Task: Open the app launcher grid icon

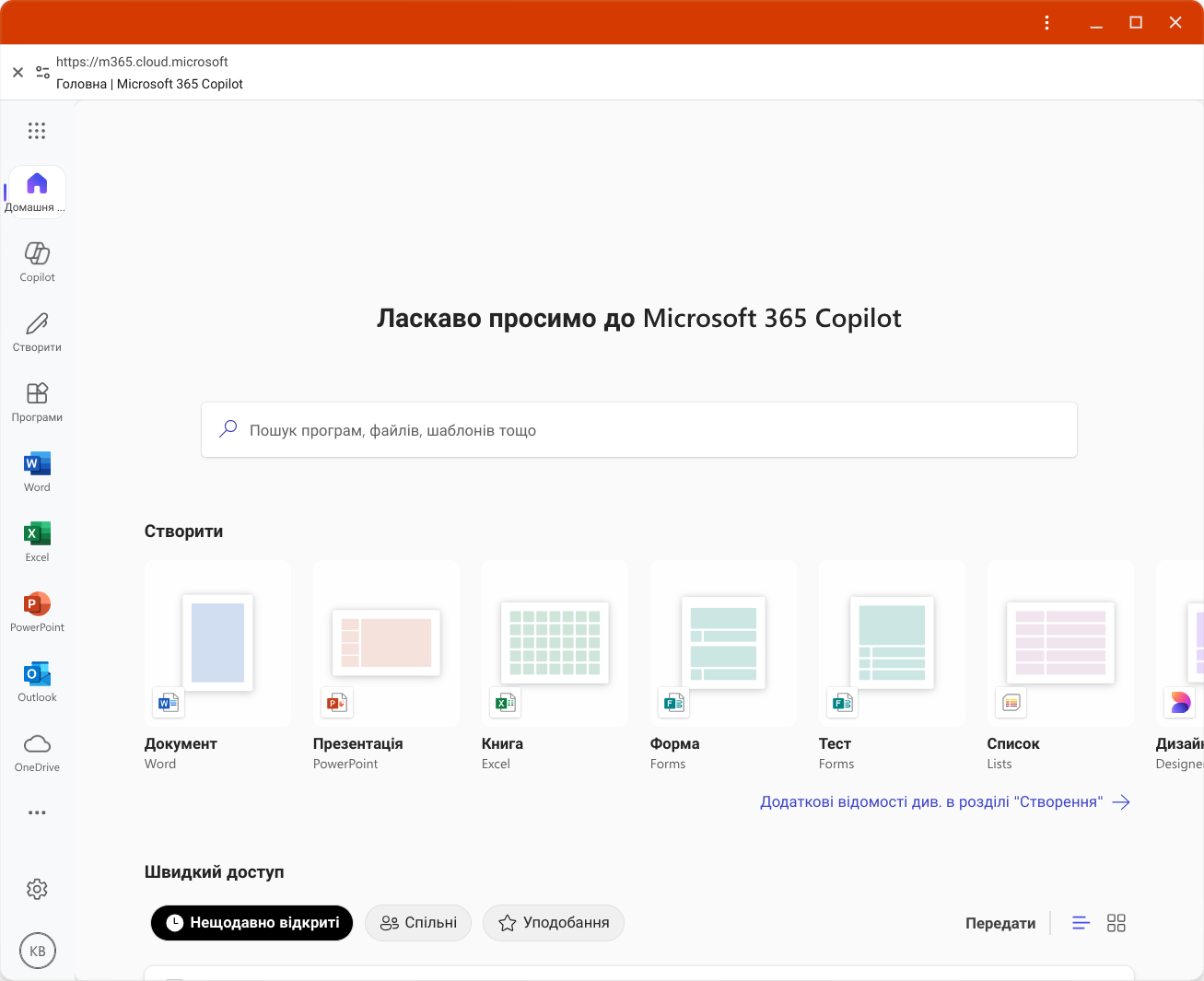Action: (37, 131)
